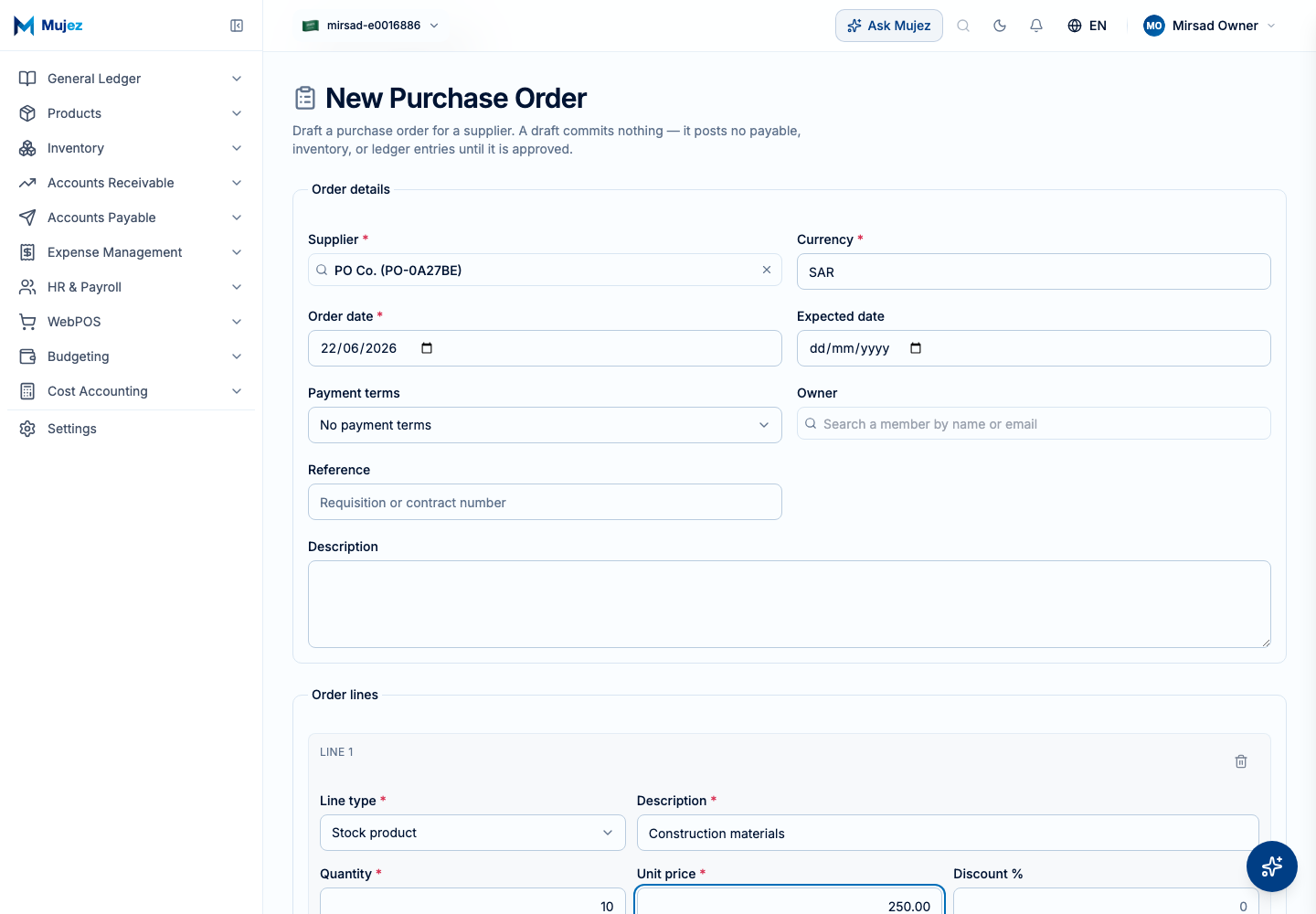Collapse the sidebar panel
Image resolution: width=1316 pixels, height=914 pixels.
(237, 26)
